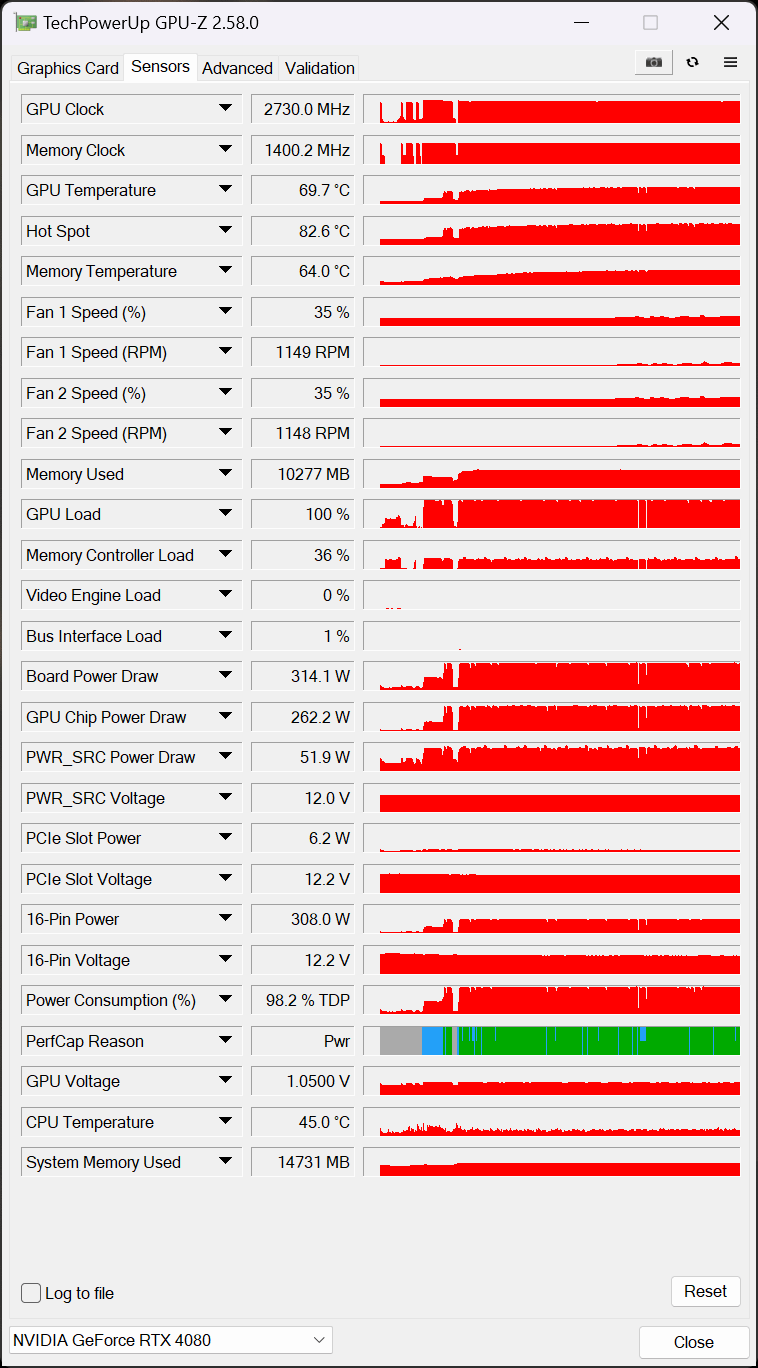Click the GPU-Z app icon in title bar
This screenshot has height=1368, width=758.
(x=26, y=22)
